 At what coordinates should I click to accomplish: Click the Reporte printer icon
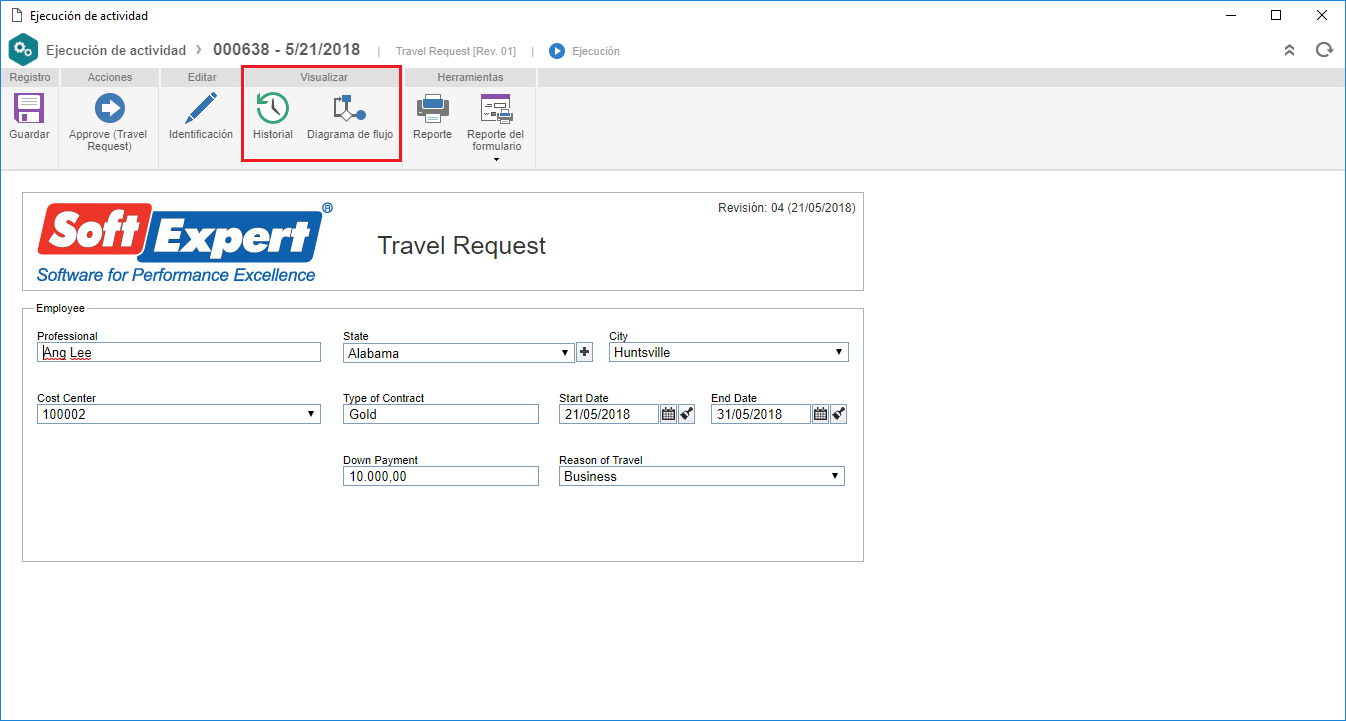point(432,108)
